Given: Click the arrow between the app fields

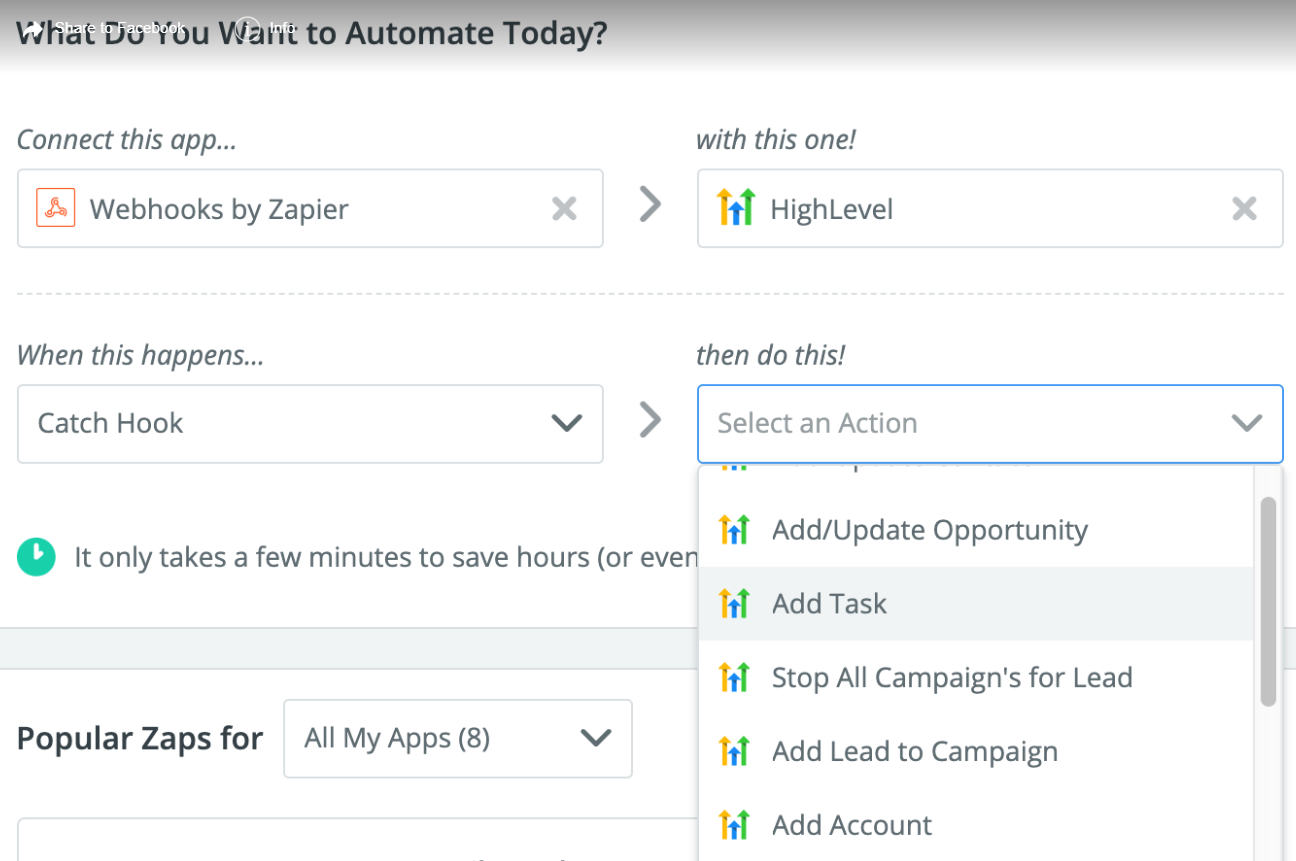Looking at the screenshot, I should 651,205.
